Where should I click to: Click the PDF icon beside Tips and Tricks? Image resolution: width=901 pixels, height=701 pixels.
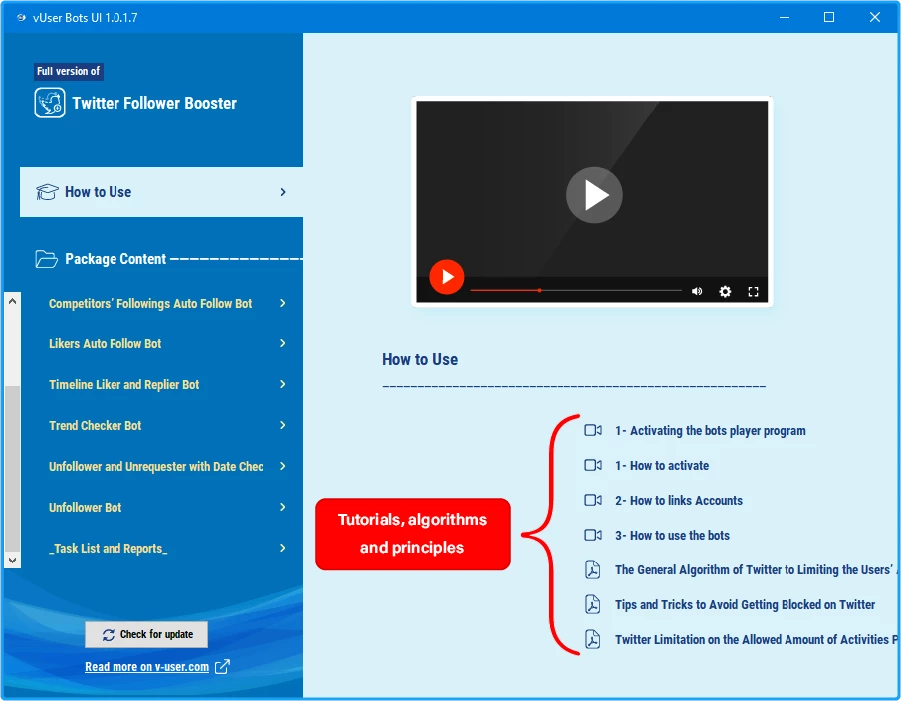tap(592, 604)
